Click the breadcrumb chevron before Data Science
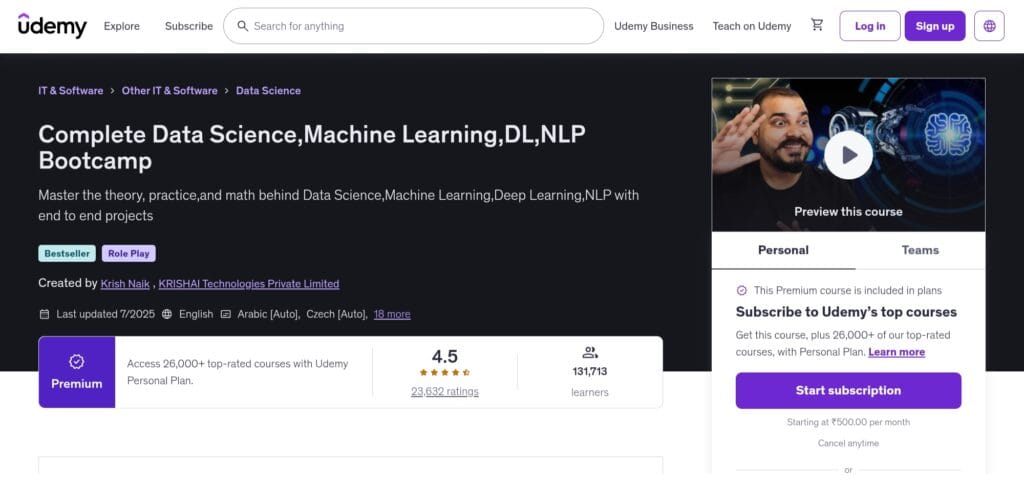1024x481 pixels. pyautogui.click(x=227, y=91)
